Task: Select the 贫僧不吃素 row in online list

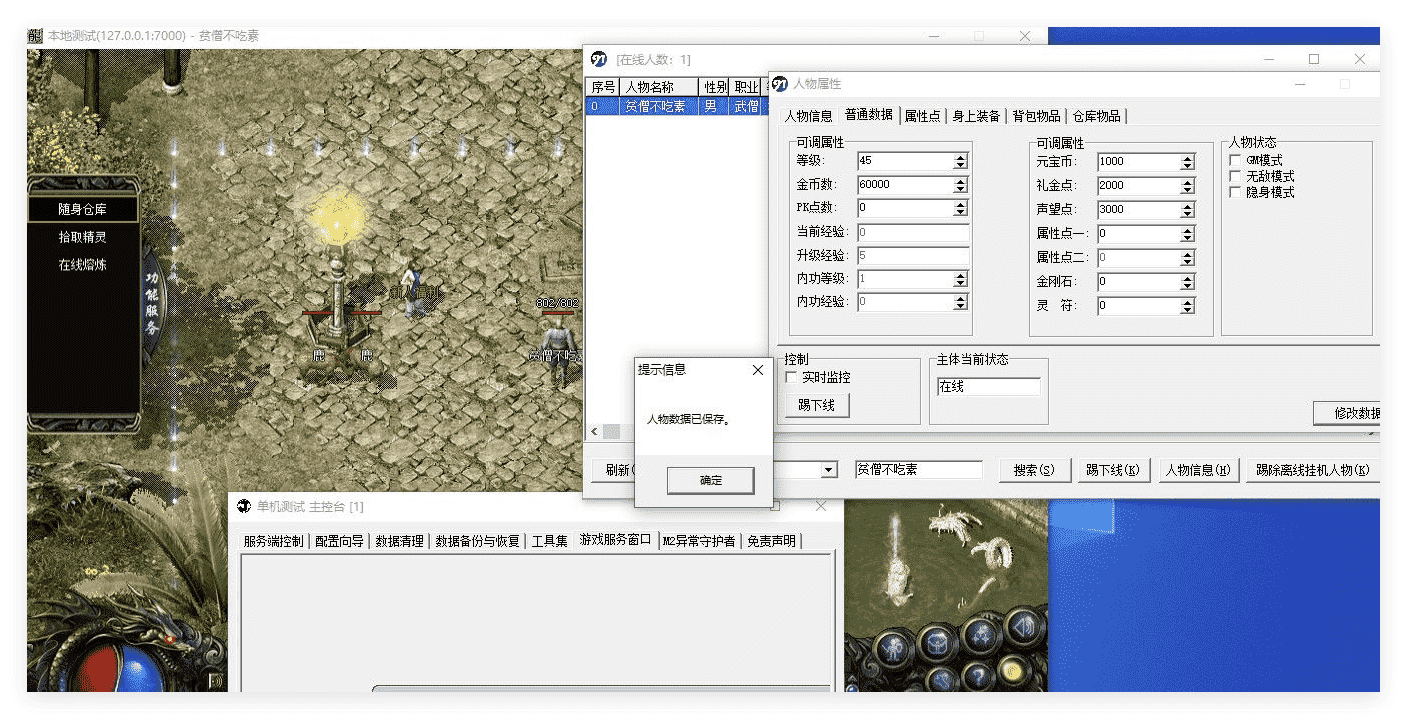Action: (x=676, y=106)
